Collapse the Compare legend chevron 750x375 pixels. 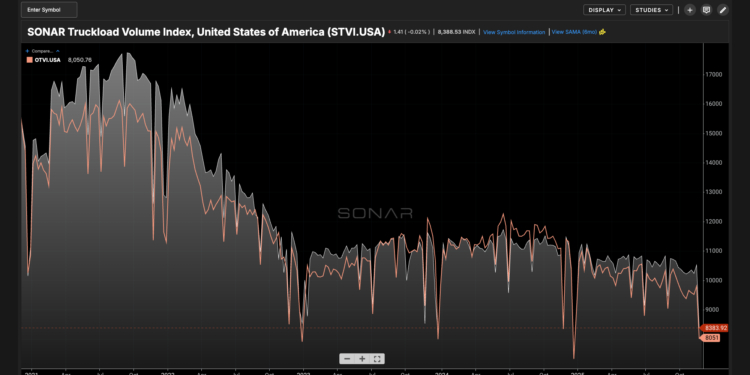(57, 51)
